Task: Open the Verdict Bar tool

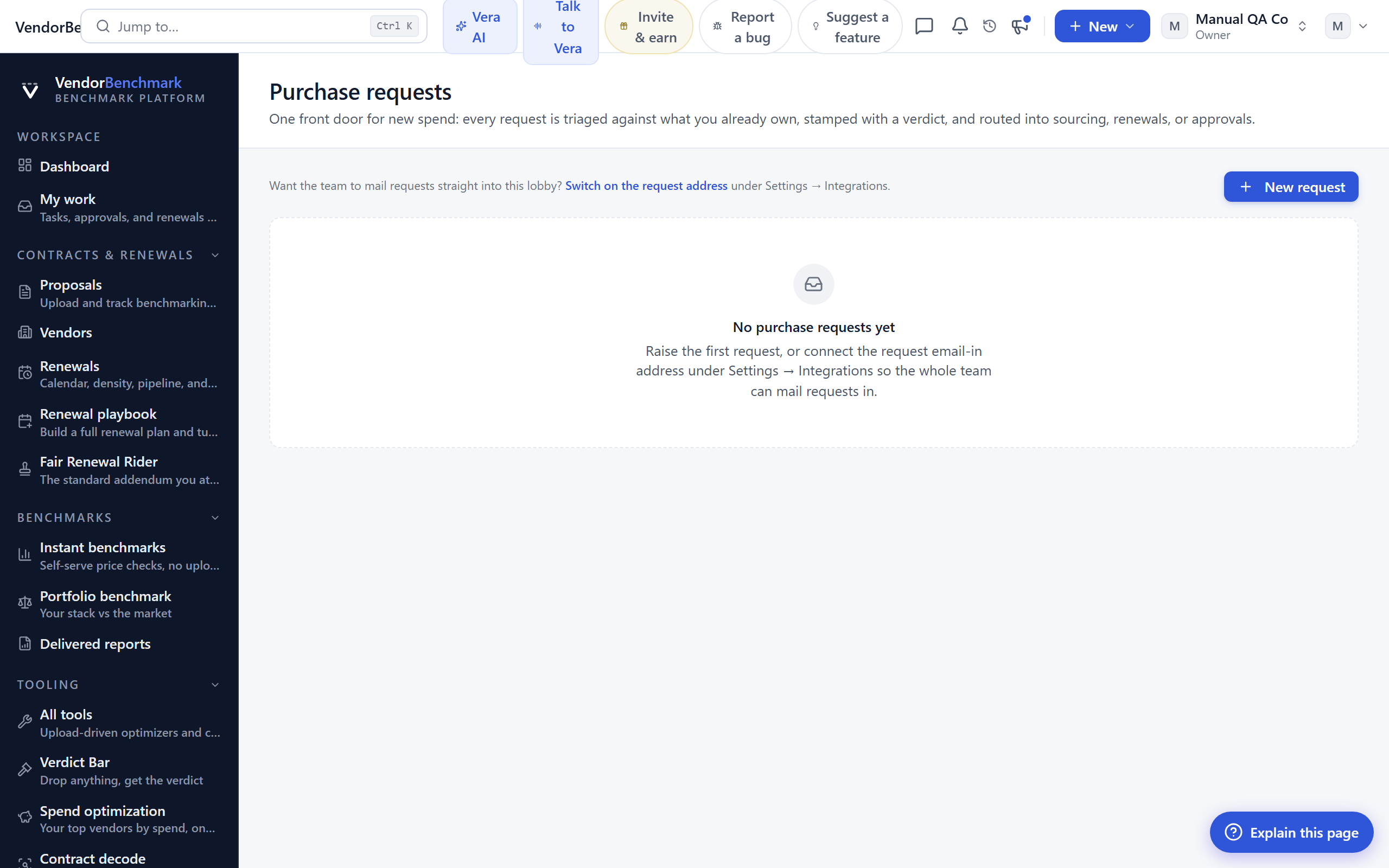Action: coord(119,770)
